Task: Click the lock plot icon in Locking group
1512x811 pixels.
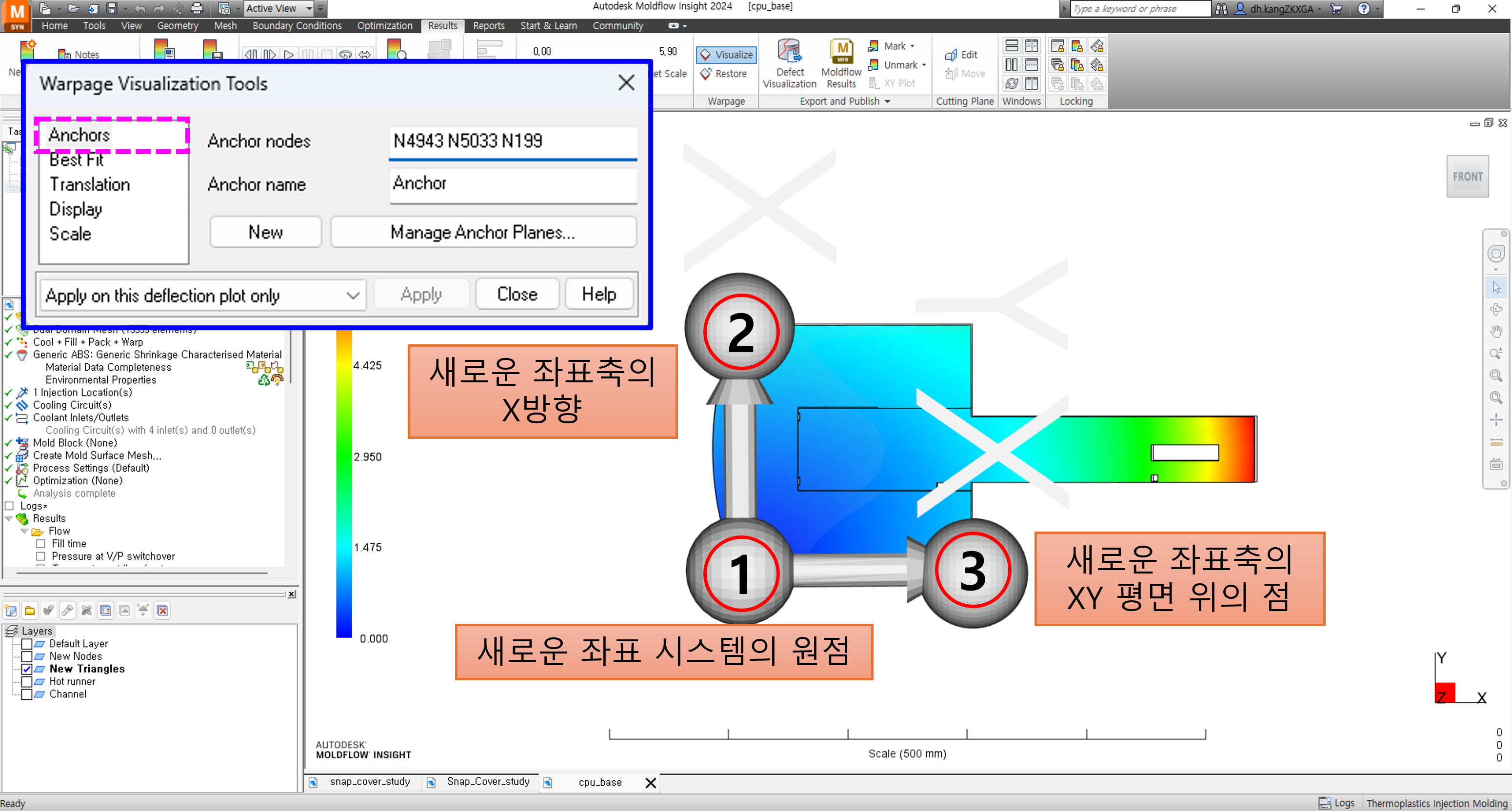Action: [x=1077, y=46]
